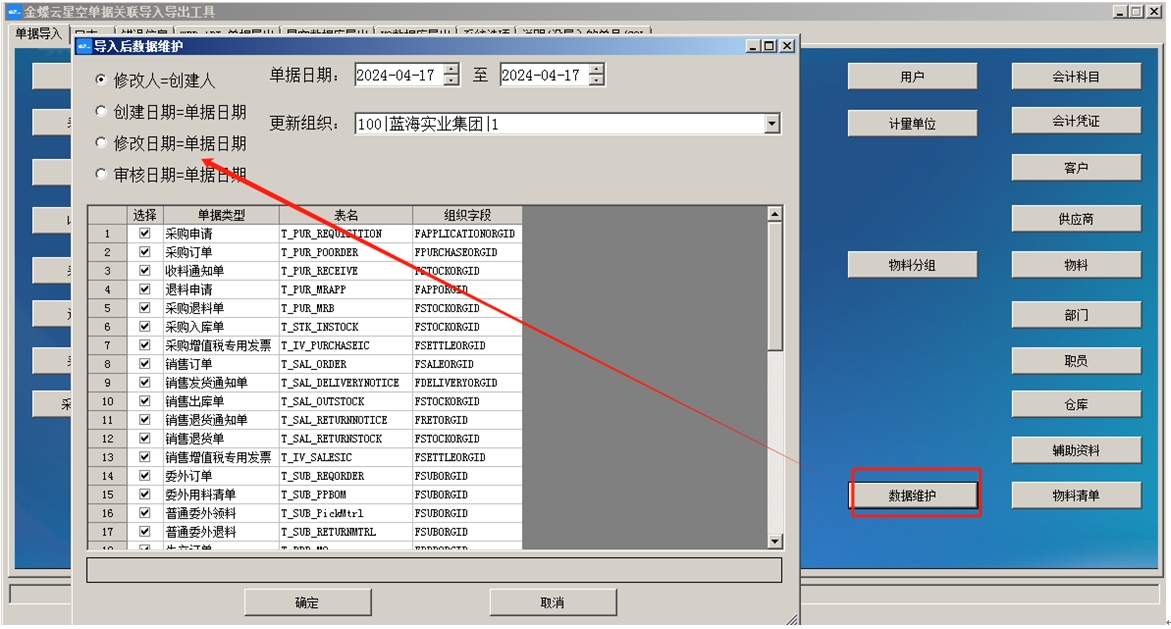The image size is (1171, 629).
Task: Choose the 审核日期=单据日期 radio option
Action: pyautogui.click(x=101, y=173)
